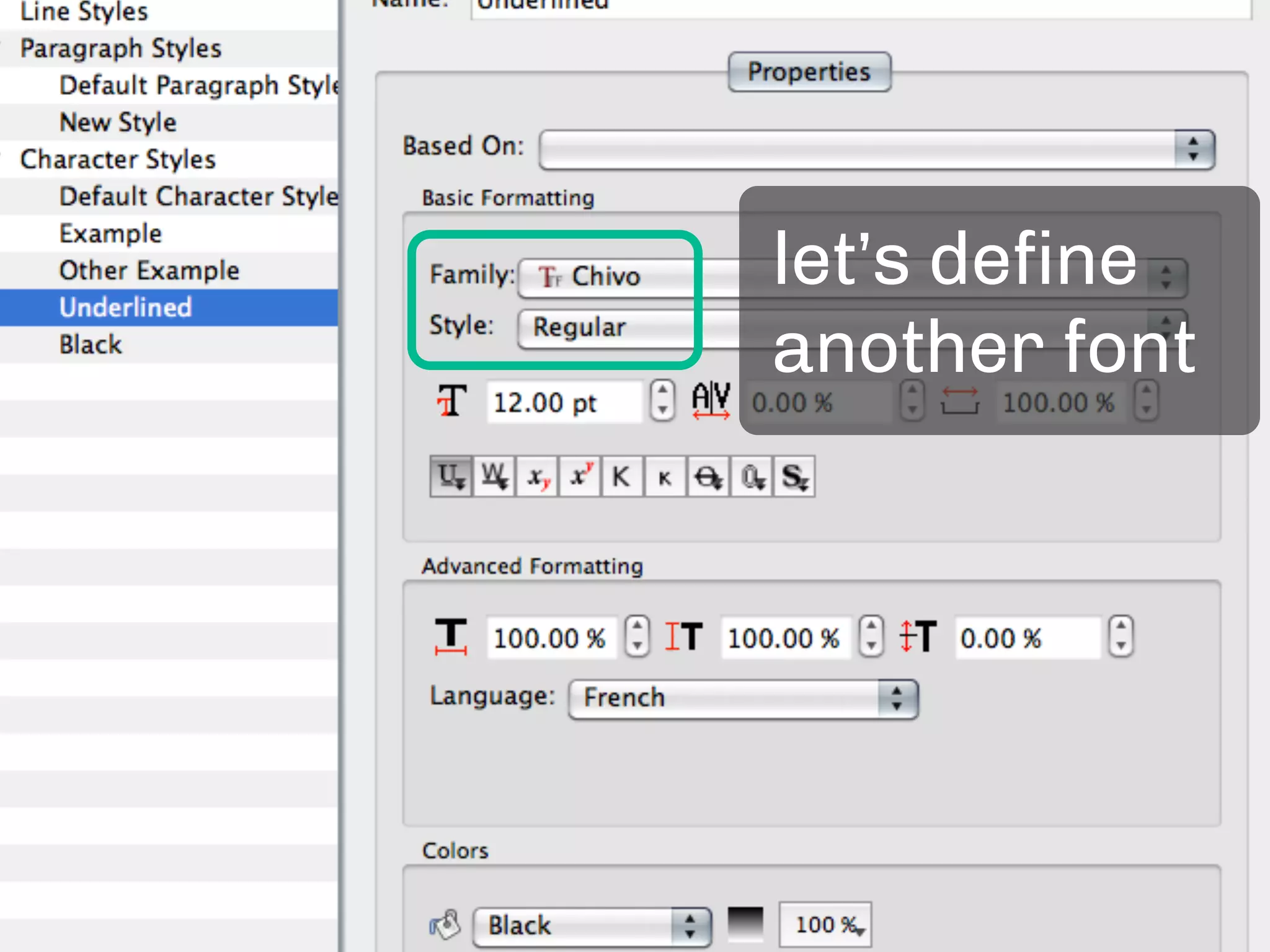Select the Underlined character style

coord(169,308)
